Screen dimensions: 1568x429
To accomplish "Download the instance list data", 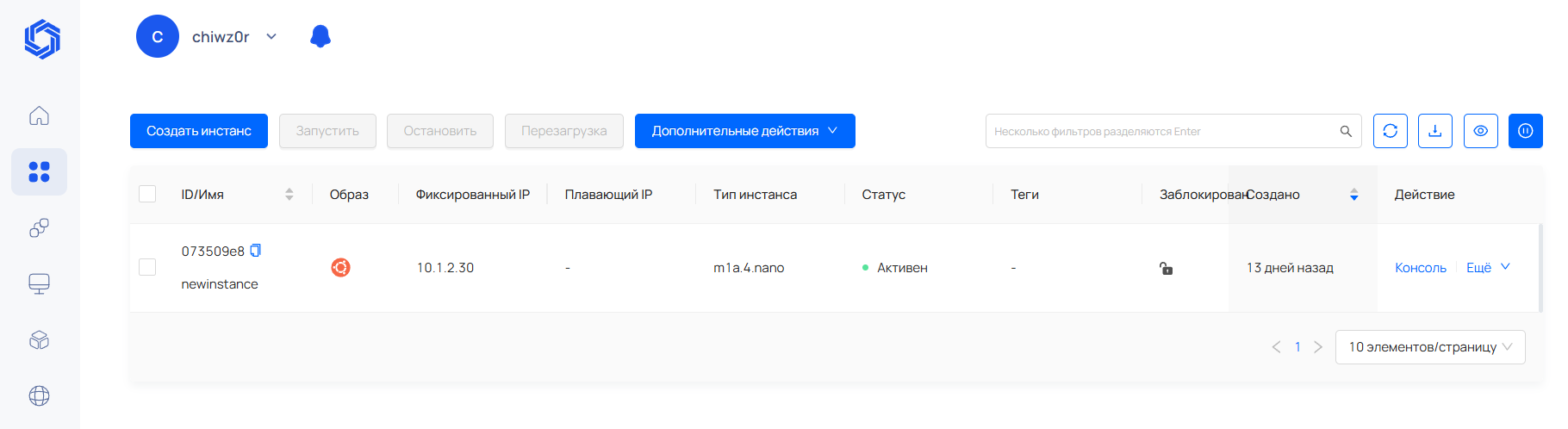I will (x=1435, y=131).
